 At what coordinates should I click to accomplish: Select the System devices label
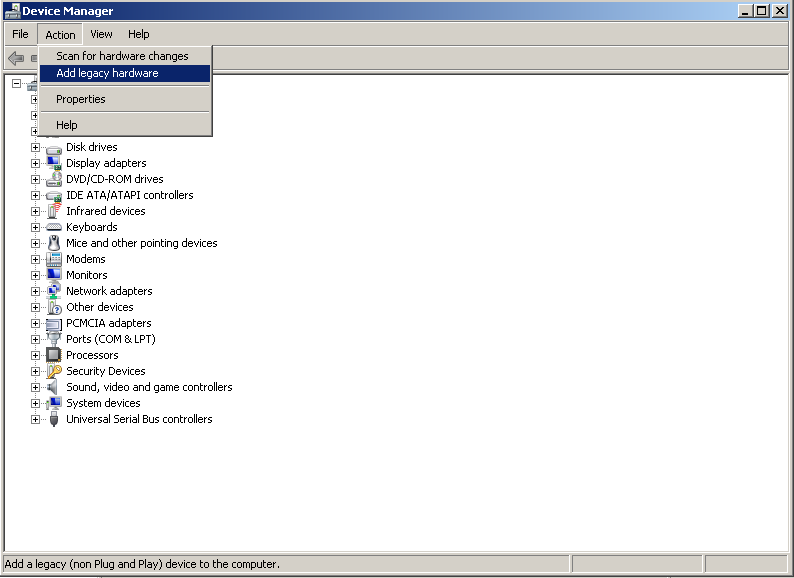pyautogui.click(x=103, y=403)
